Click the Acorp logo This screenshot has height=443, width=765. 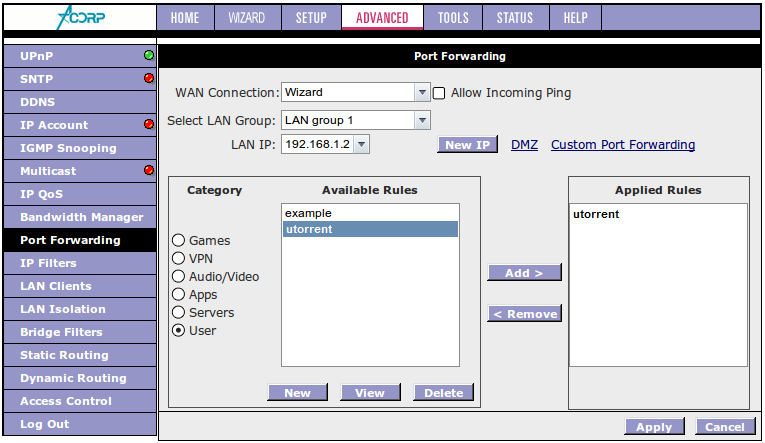(81, 18)
